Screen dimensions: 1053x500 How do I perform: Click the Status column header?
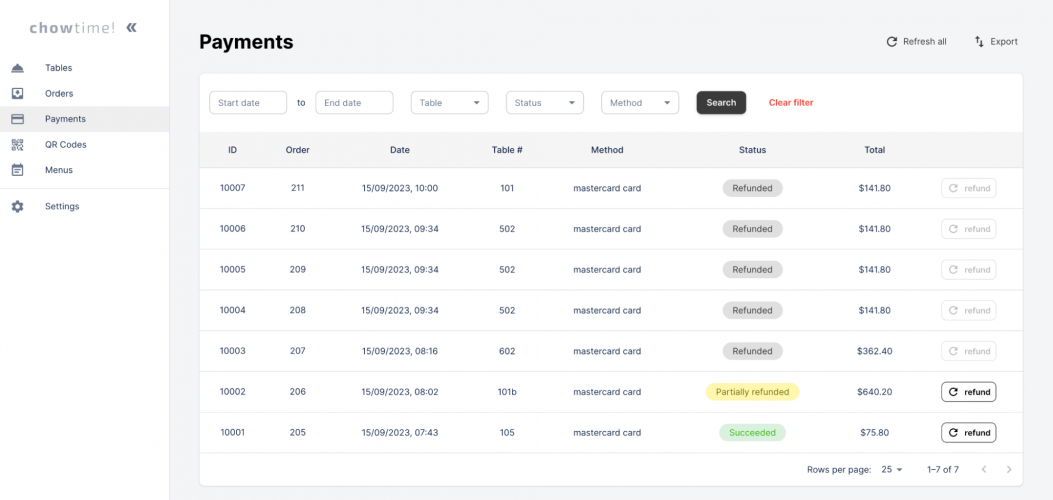pos(752,150)
